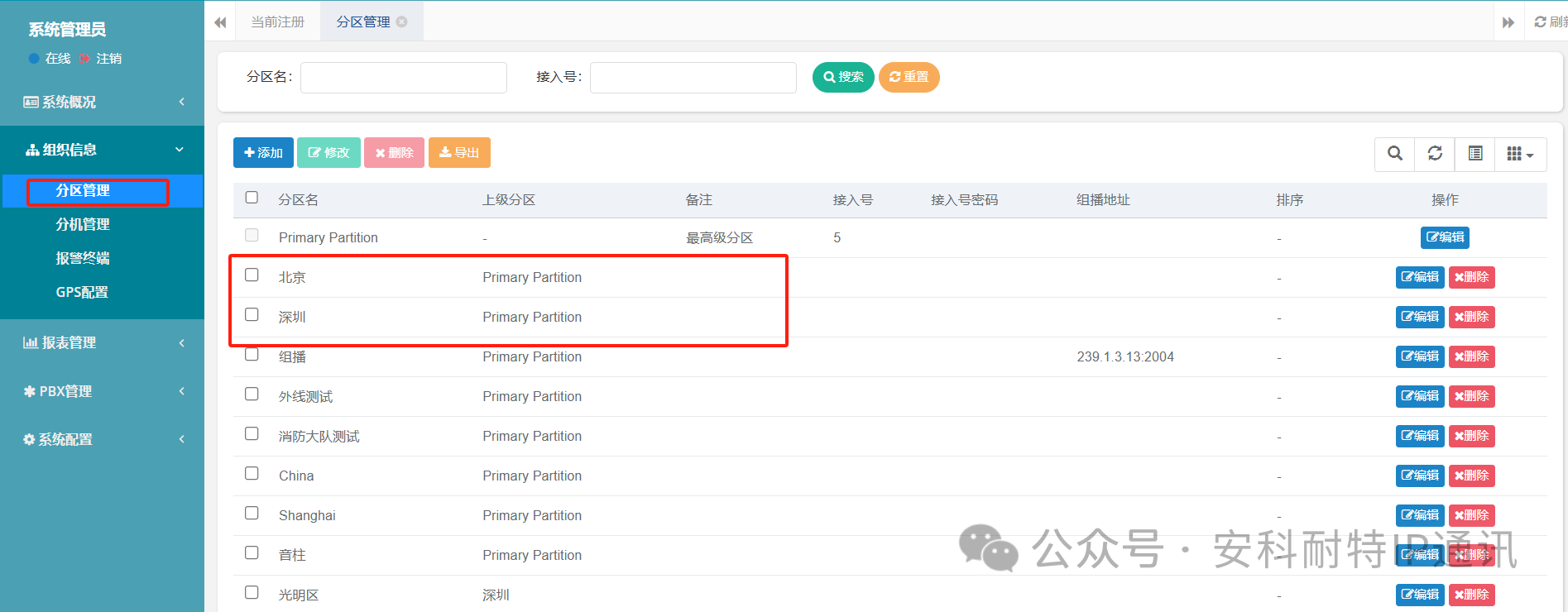
Task: Toggle the select-all header checkbox
Action: click(x=252, y=198)
